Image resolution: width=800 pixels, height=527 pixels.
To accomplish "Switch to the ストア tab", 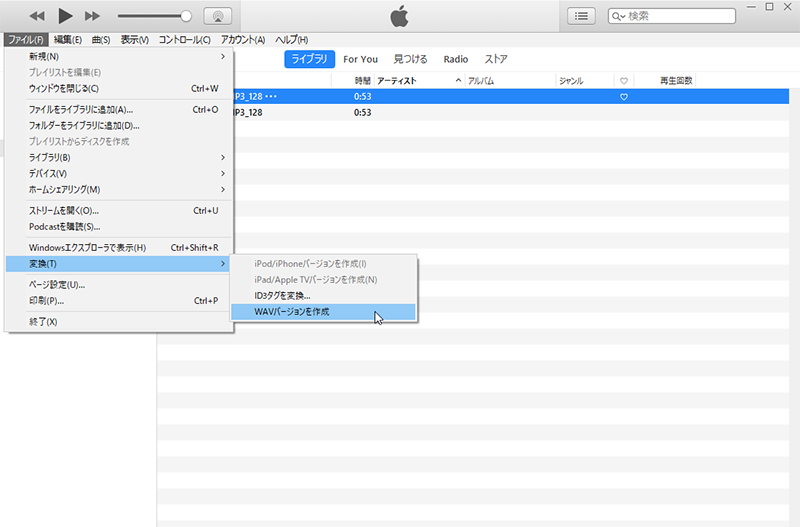I will [496, 59].
